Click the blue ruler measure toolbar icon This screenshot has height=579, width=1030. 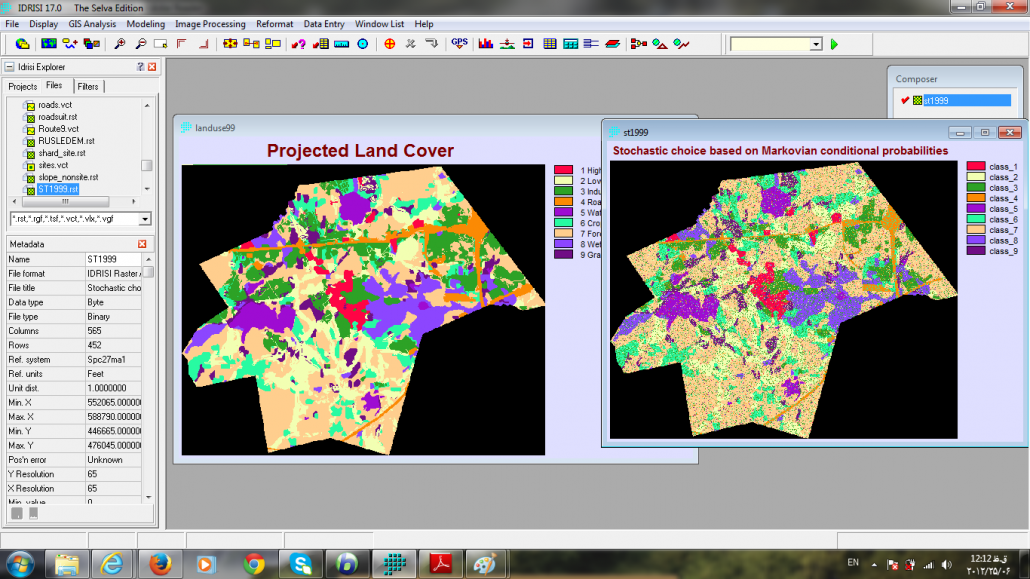[341, 44]
